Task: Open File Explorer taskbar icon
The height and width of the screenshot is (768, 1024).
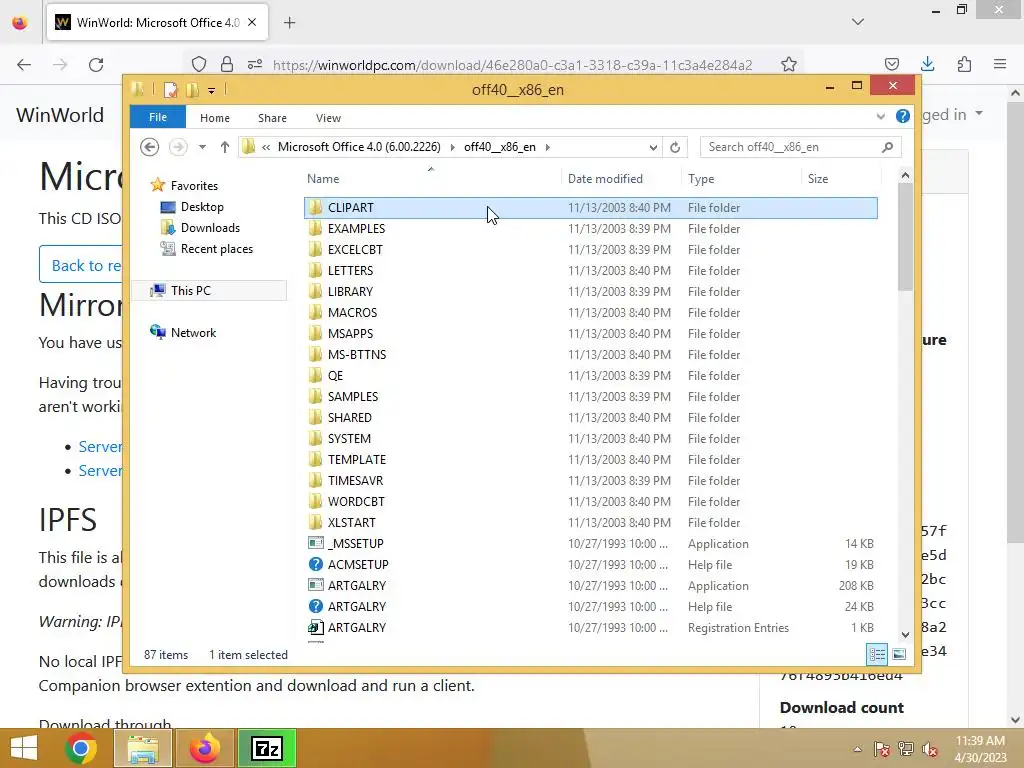Action: point(143,748)
